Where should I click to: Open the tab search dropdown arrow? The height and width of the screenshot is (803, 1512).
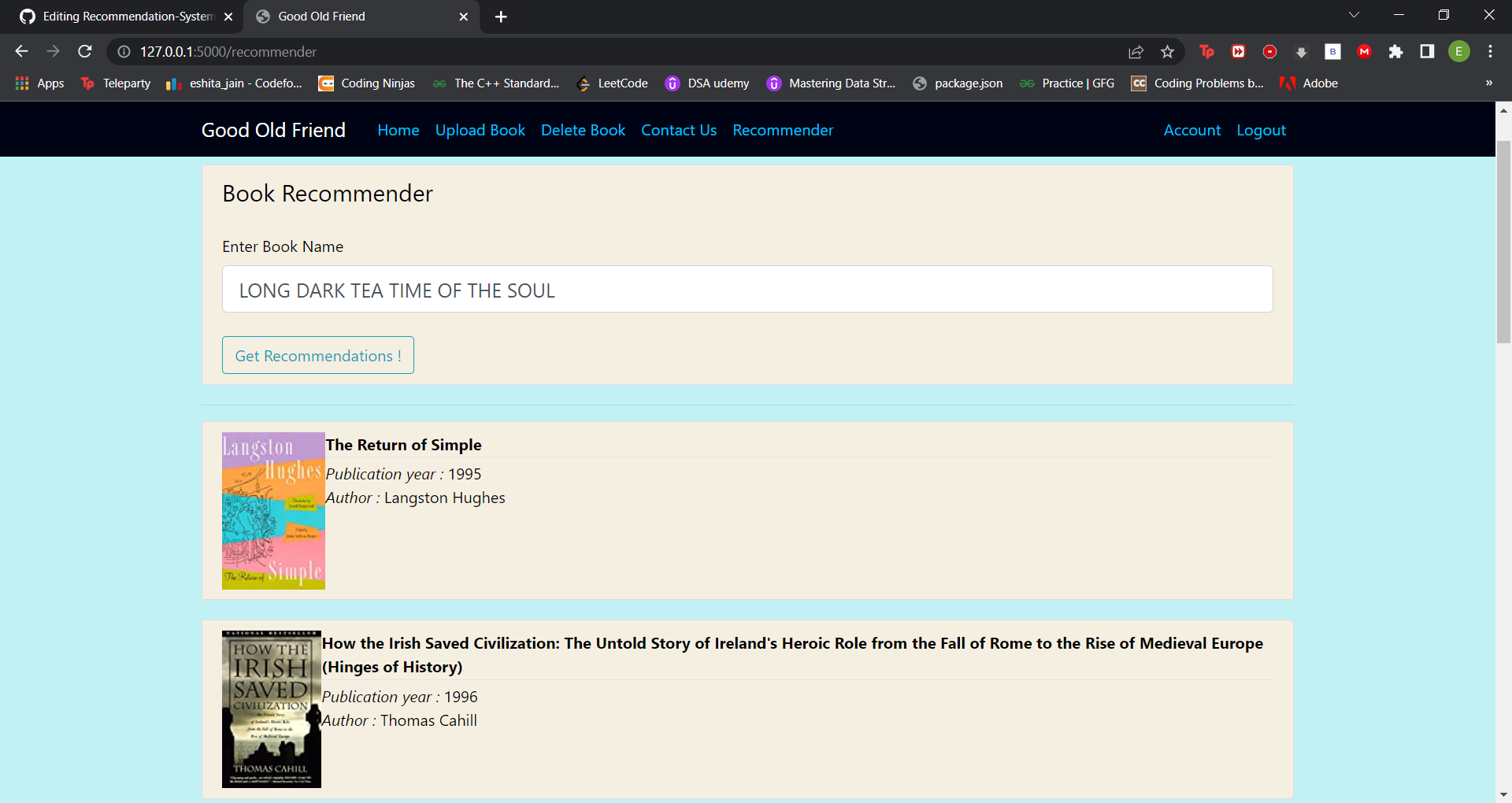[1354, 14]
